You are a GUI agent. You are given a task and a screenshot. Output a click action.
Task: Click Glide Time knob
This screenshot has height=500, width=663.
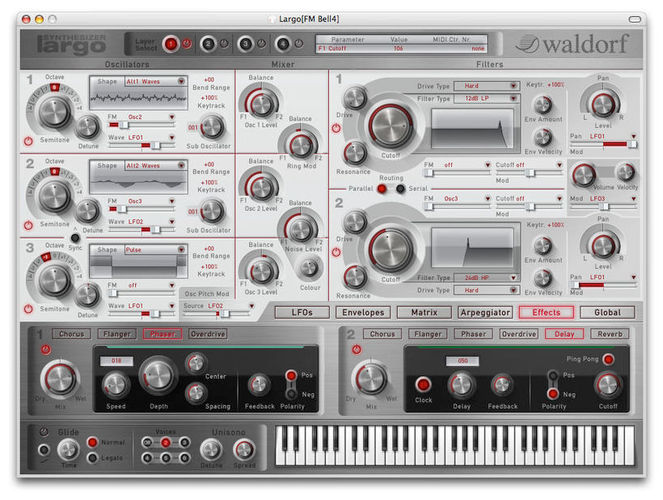pyautogui.click(x=68, y=449)
